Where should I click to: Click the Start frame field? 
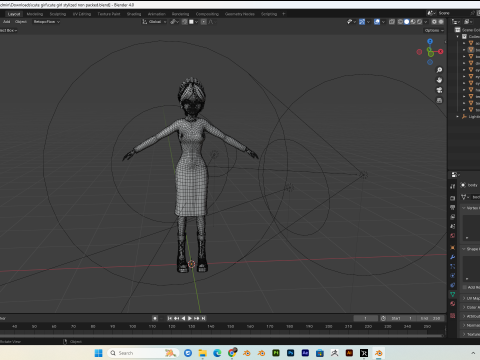coord(402,318)
